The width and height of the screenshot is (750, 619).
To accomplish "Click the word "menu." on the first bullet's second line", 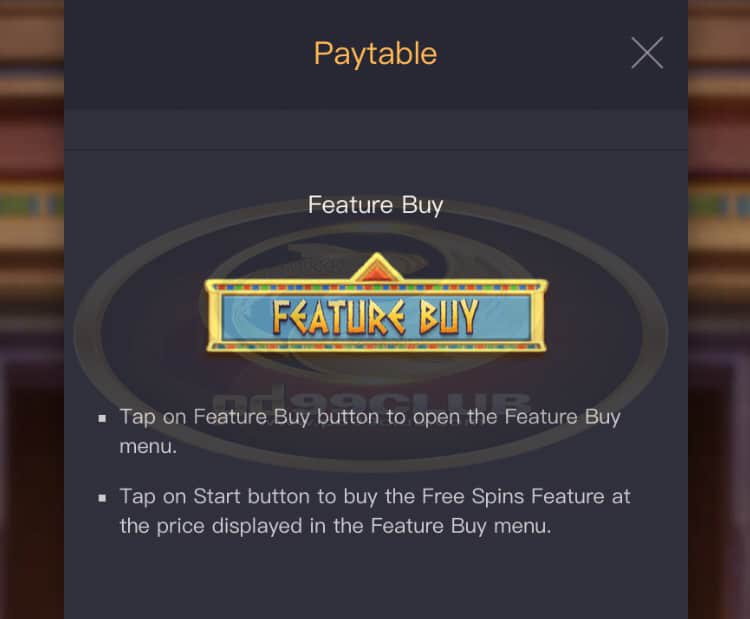I will (x=148, y=447).
